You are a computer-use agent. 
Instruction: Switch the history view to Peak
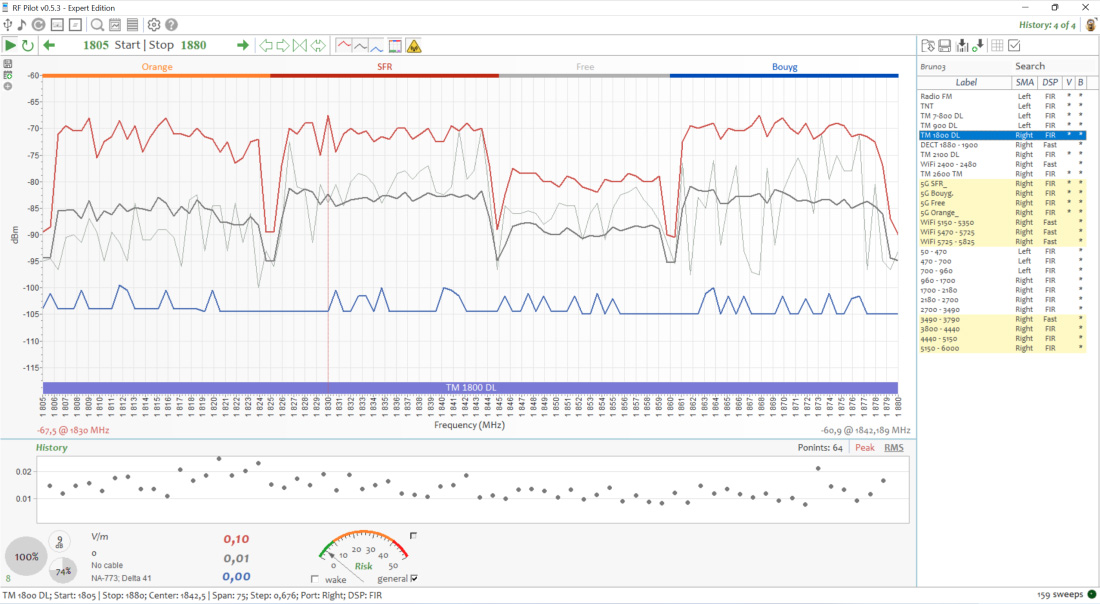864,447
